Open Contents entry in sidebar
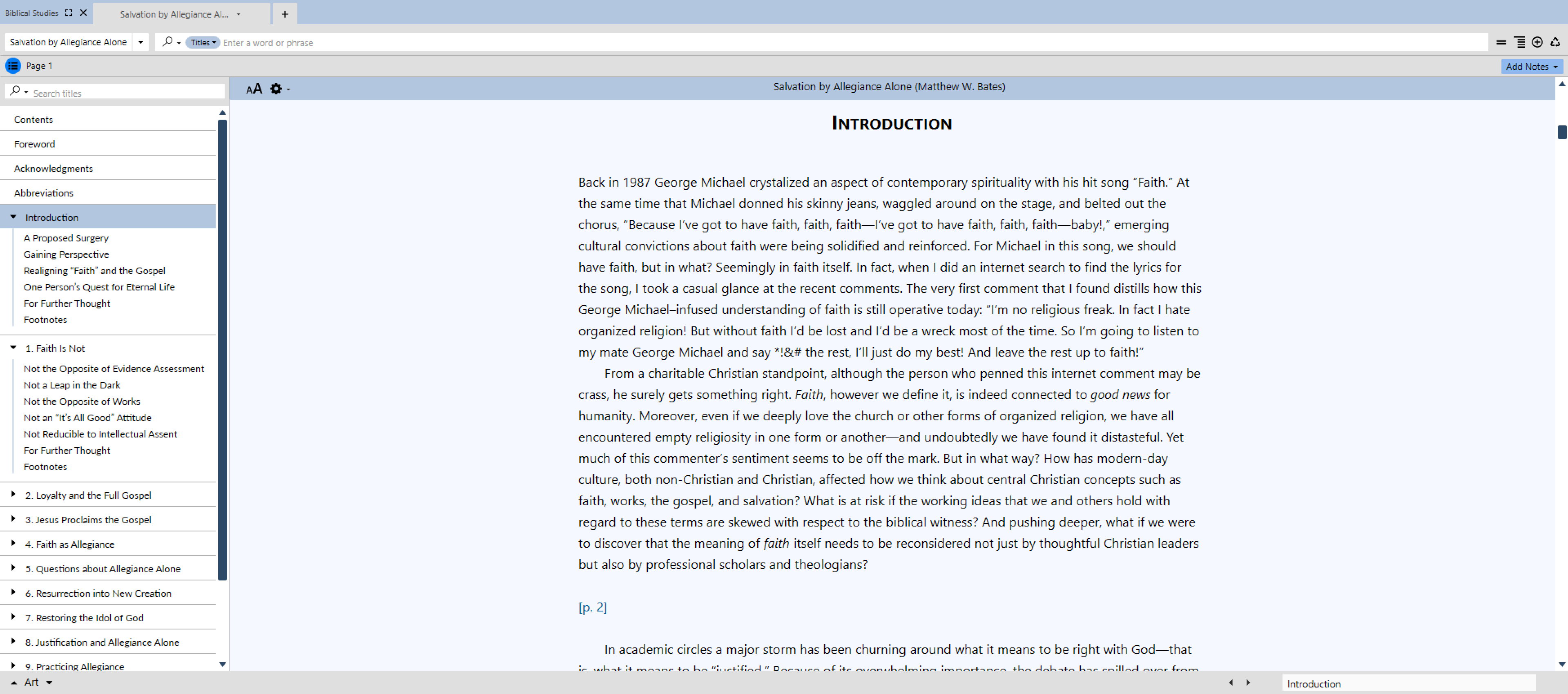 coord(108,119)
